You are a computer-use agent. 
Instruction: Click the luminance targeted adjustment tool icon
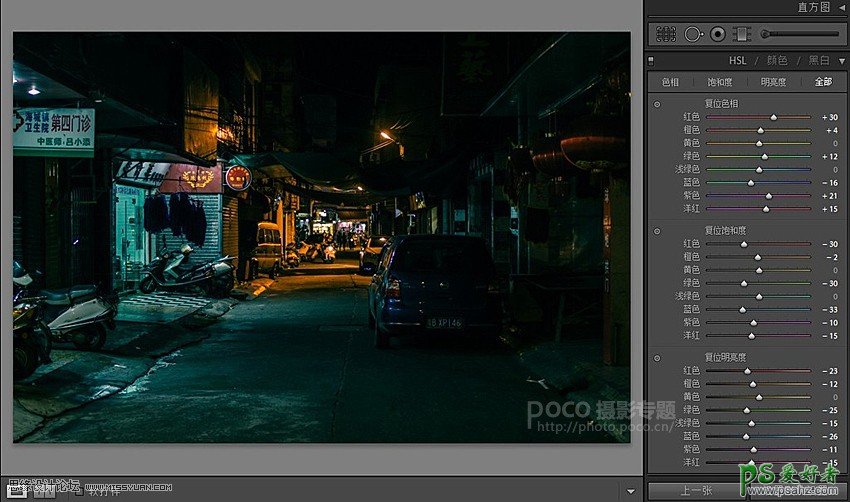pos(657,357)
